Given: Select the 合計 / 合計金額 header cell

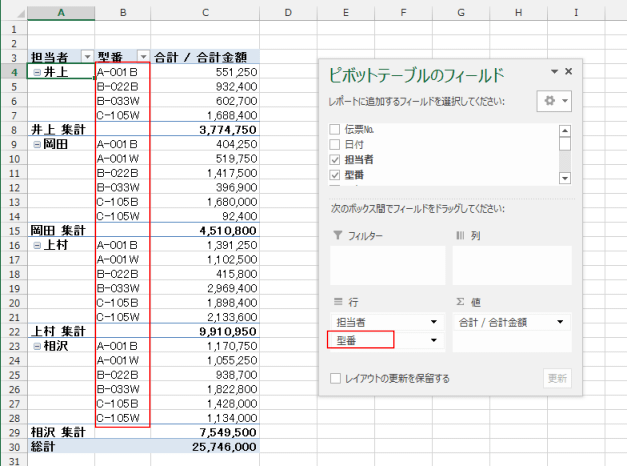Looking at the screenshot, I should tap(205, 57).
